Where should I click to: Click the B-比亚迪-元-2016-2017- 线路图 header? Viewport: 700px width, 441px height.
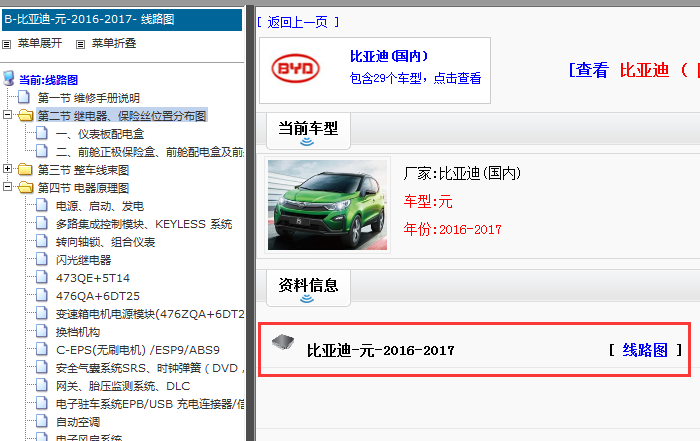pyautogui.click(x=122, y=19)
